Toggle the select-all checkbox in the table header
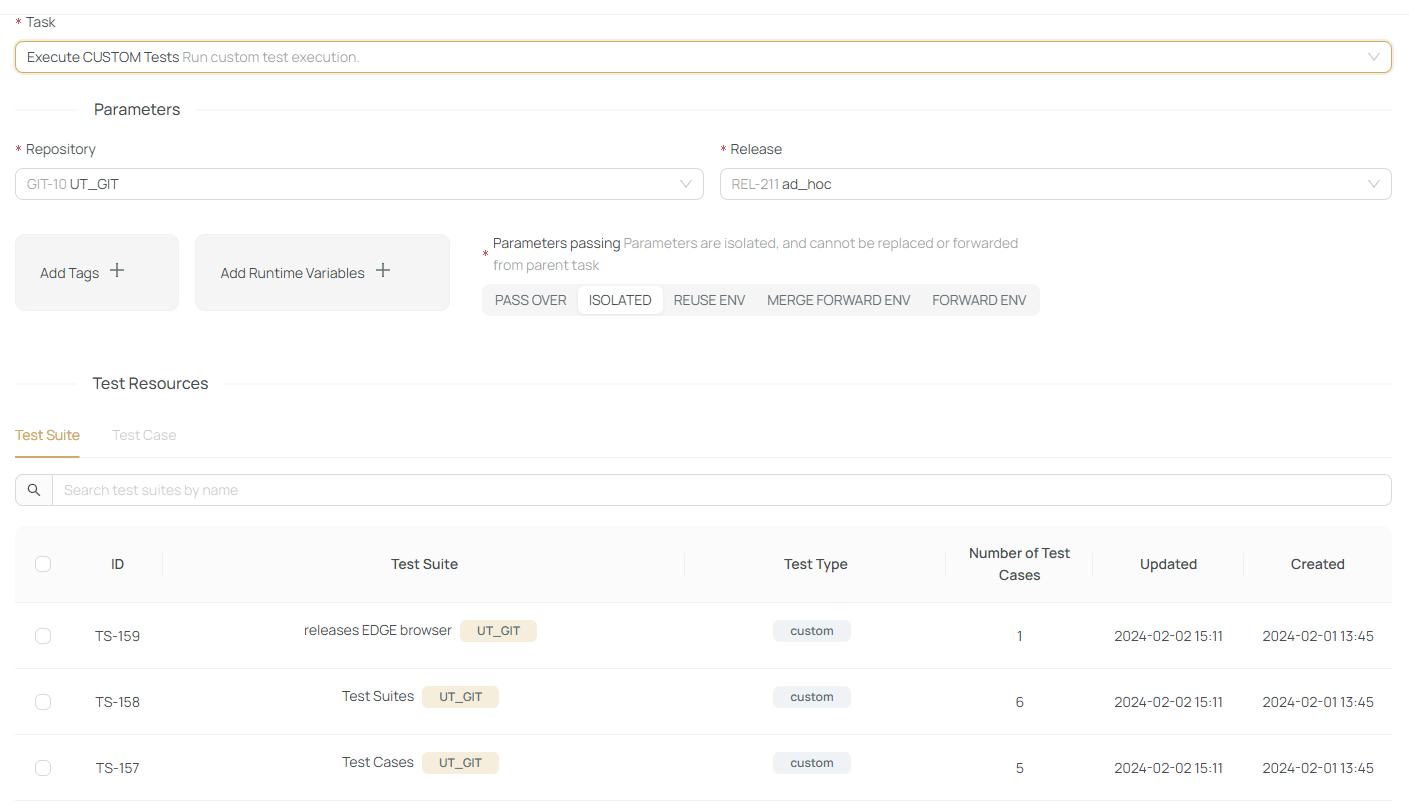Screen dimensions: 1409x811 43,564
